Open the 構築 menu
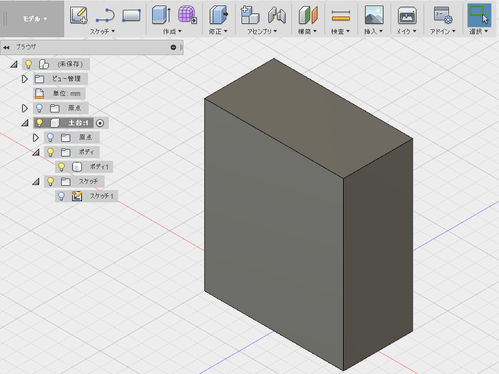Viewport: 499px width, 374px height. click(x=307, y=31)
